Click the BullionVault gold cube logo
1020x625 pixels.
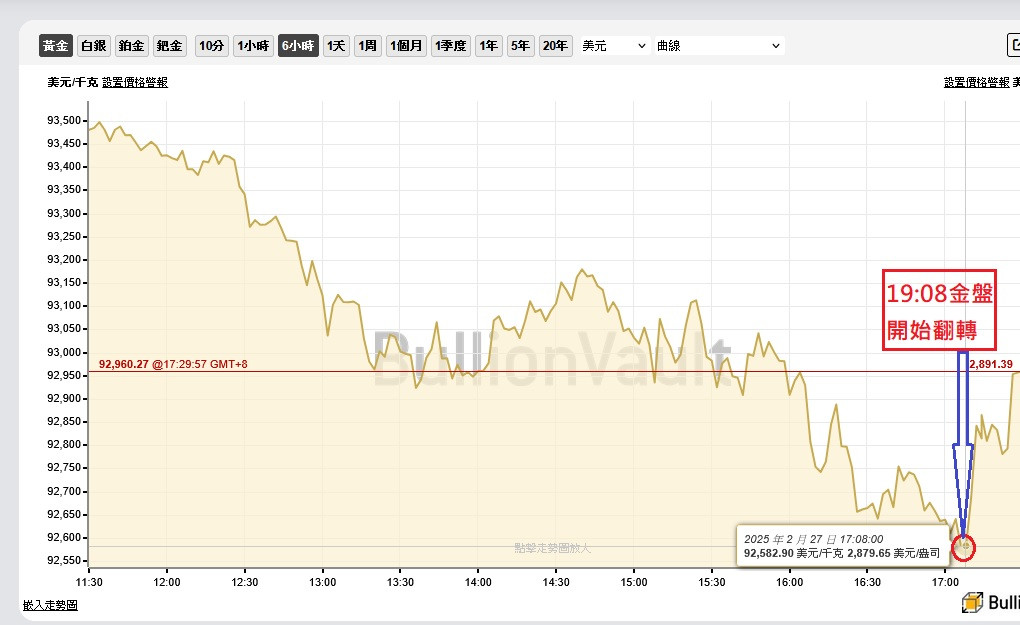point(971,602)
